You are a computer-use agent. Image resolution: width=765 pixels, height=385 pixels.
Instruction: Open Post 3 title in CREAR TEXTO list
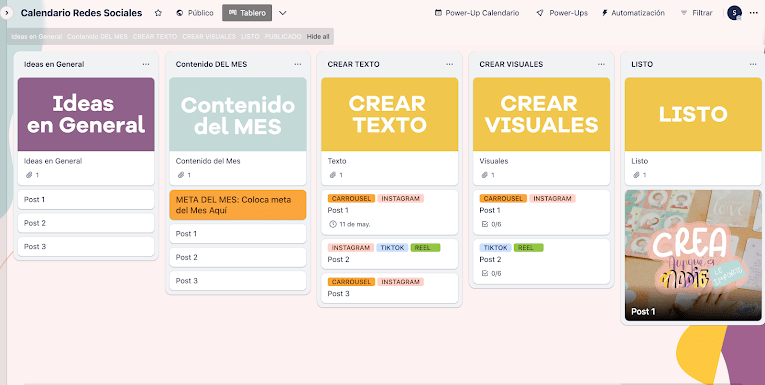click(339, 294)
